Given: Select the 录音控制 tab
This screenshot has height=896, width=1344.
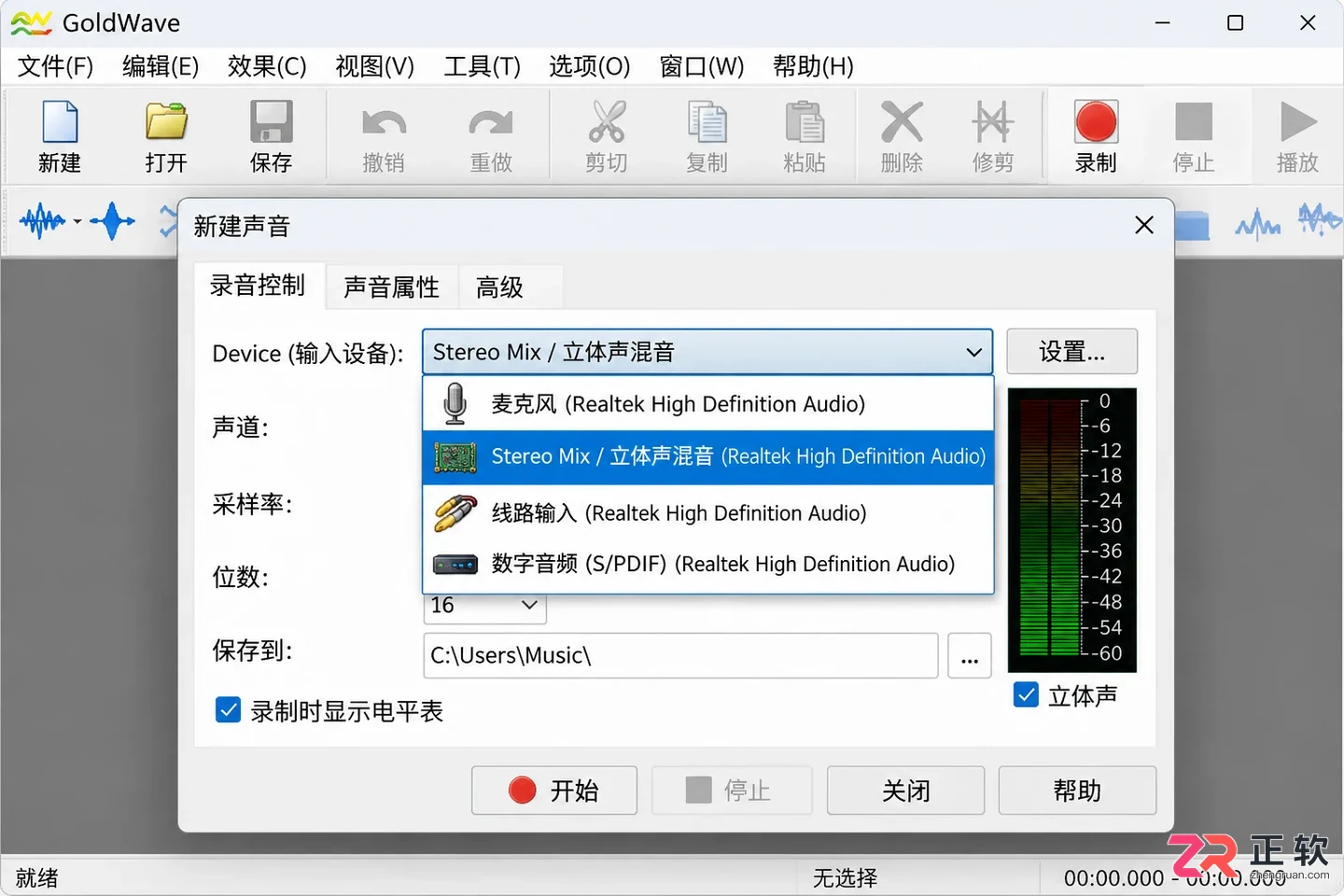Looking at the screenshot, I should tap(258, 285).
